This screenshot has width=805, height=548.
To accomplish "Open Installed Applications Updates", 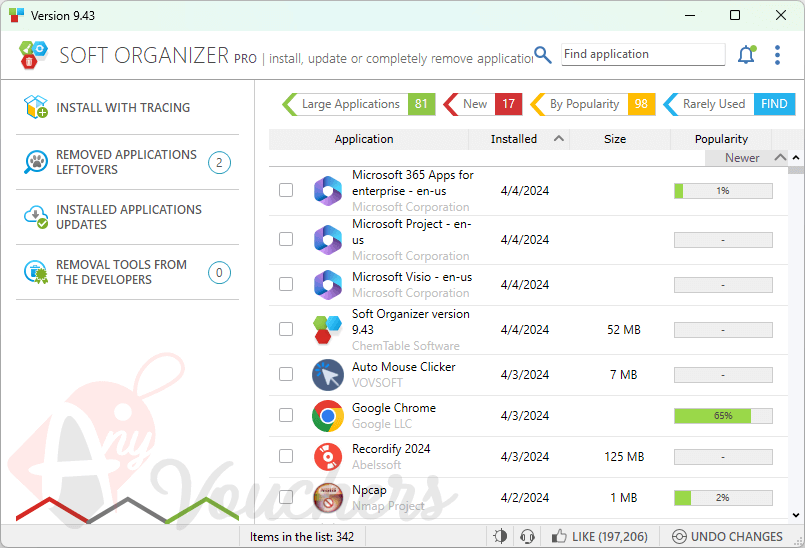I will click(x=127, y=217).
